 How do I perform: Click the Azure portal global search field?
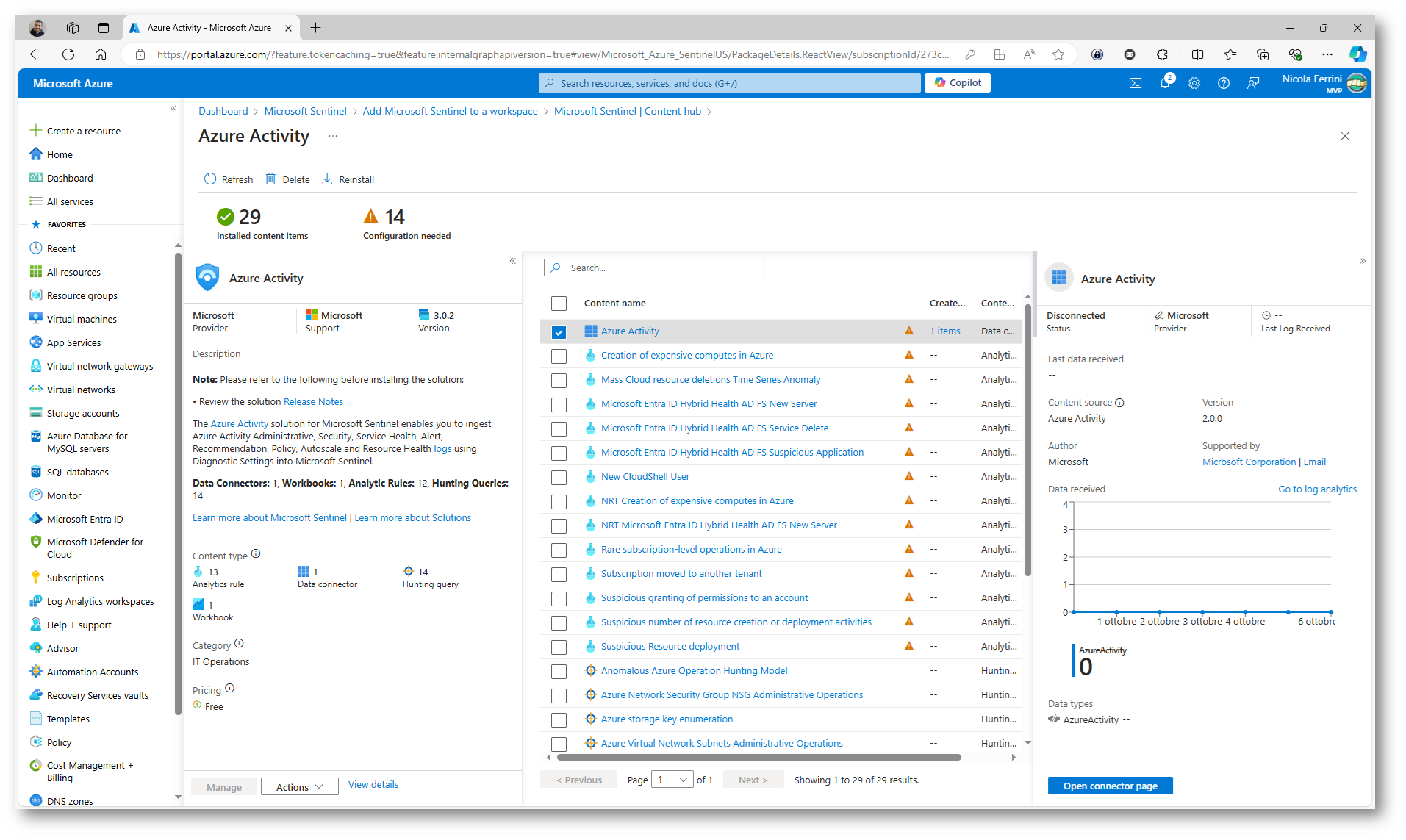729,83
